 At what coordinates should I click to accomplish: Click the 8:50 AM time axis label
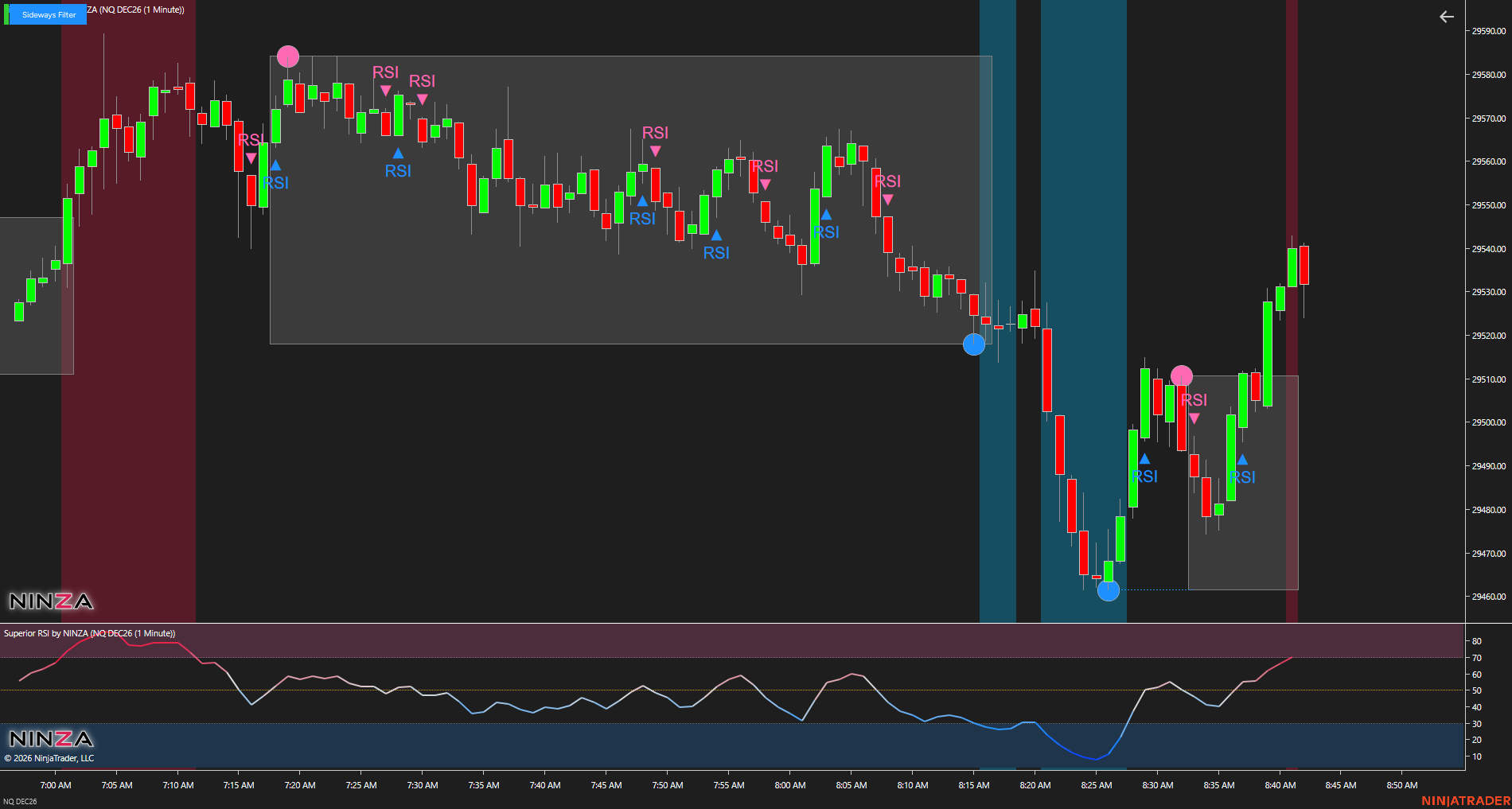click(1402, 785)
